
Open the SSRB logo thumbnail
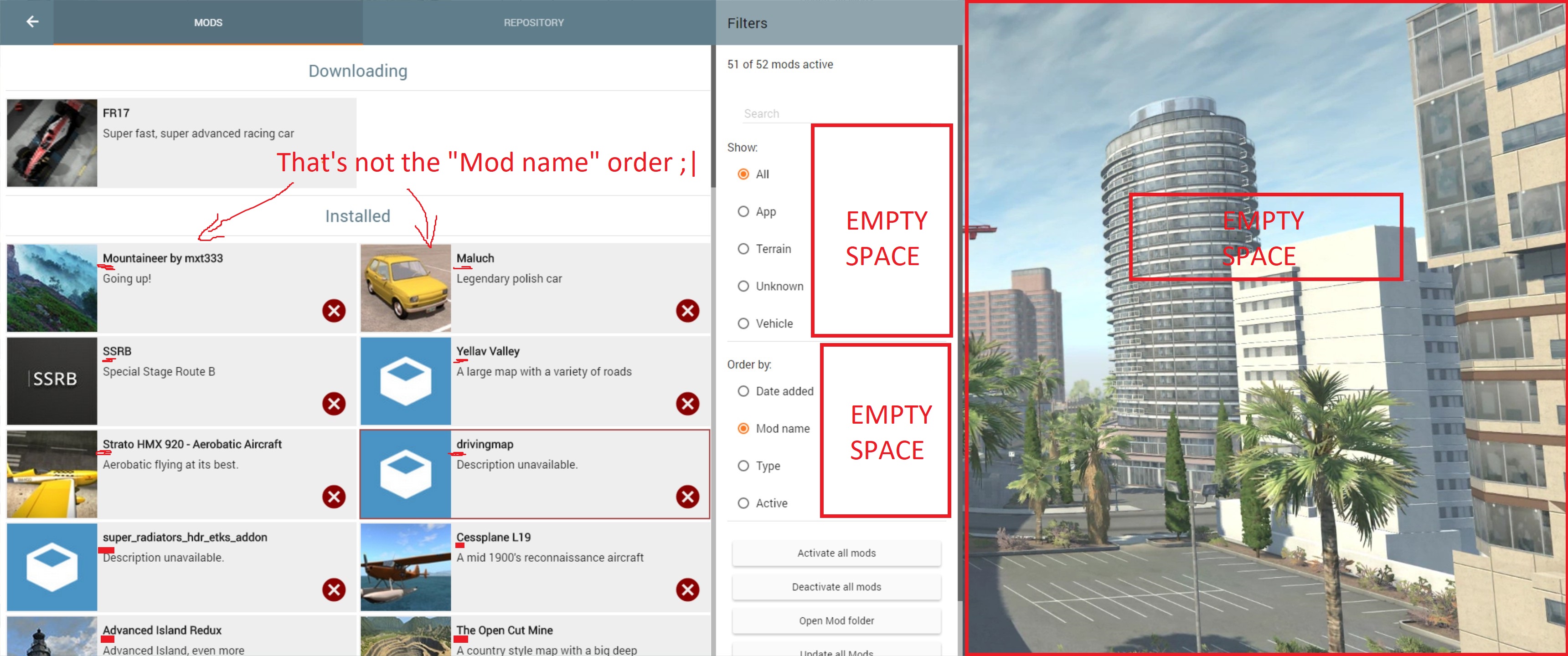pos(52,381)
